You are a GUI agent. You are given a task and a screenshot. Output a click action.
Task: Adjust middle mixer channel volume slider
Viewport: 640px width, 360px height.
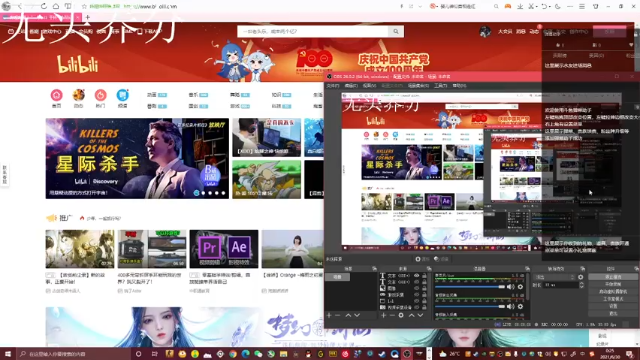coord(470,307)
